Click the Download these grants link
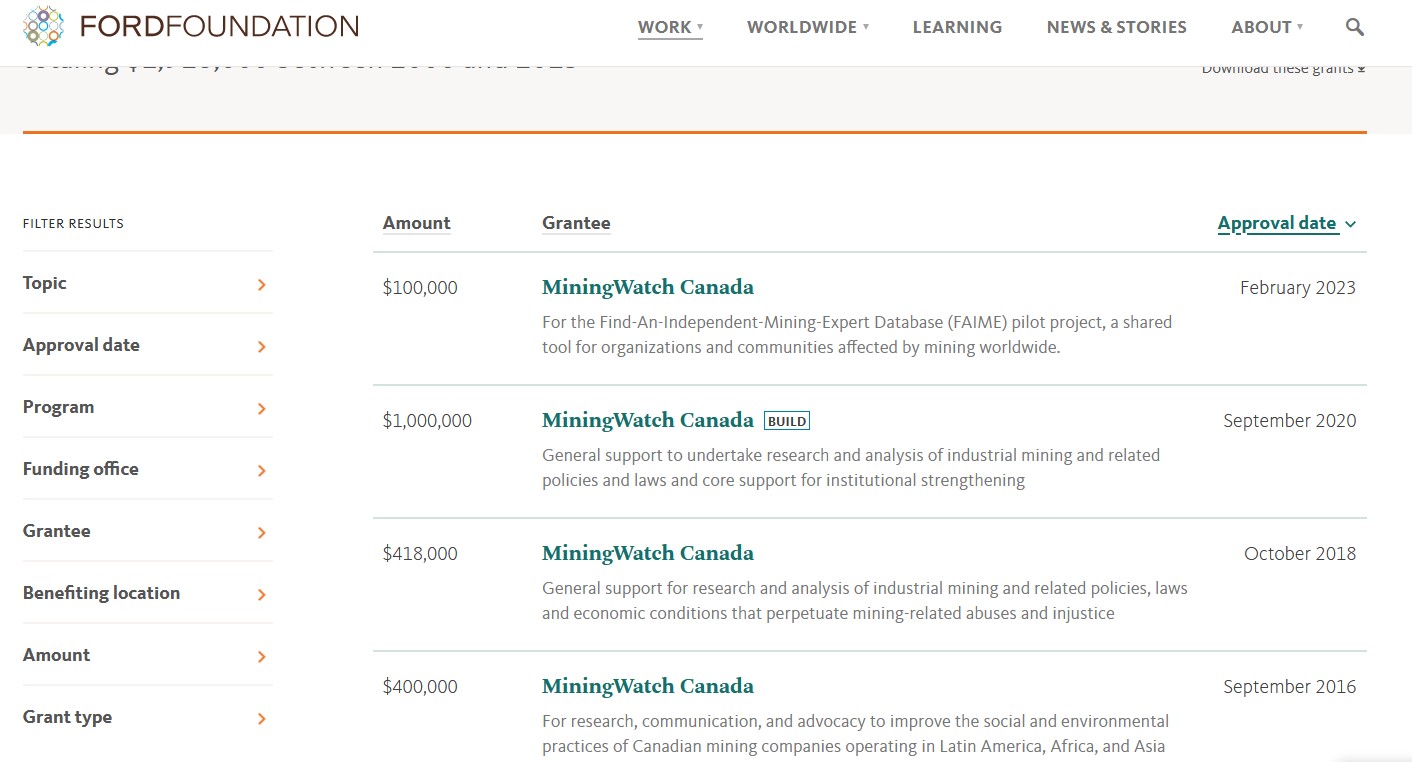The width and height of the screenshot is (1412, 762). point(1283,68)
